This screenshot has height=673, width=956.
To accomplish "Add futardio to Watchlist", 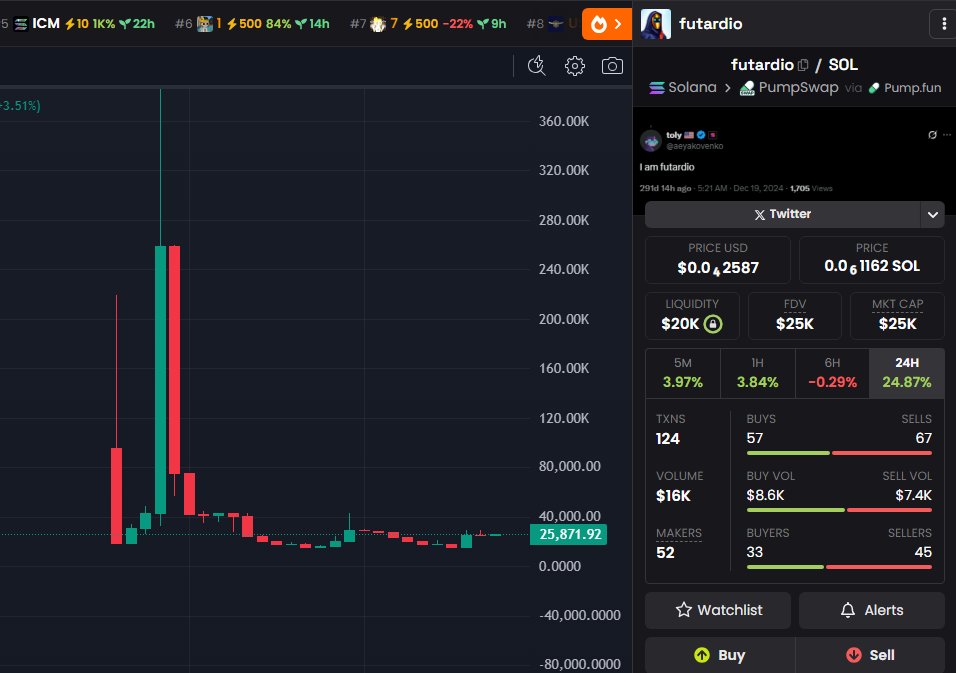I will tap(717, 610).
